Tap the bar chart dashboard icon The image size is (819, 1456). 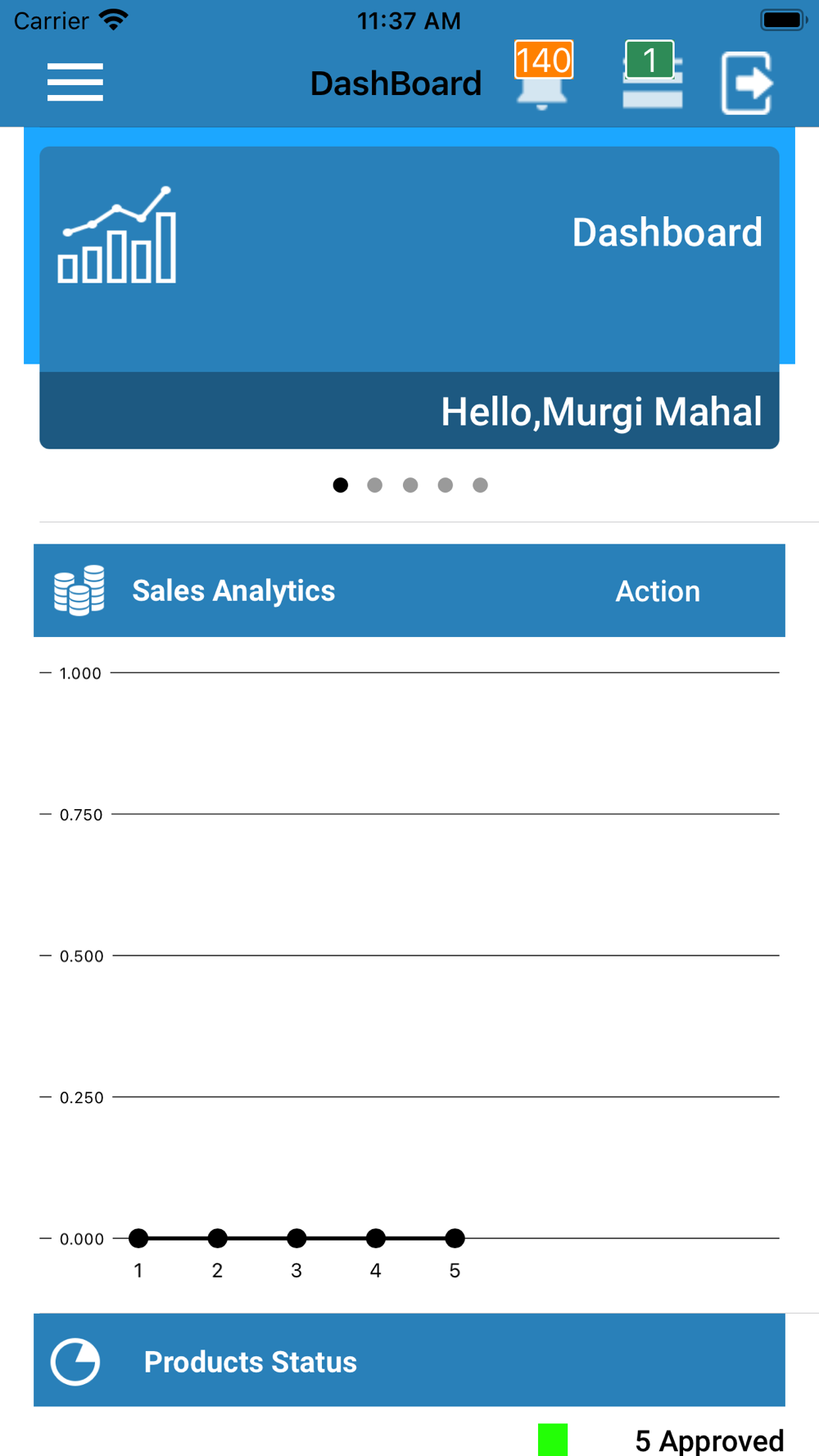117,235
